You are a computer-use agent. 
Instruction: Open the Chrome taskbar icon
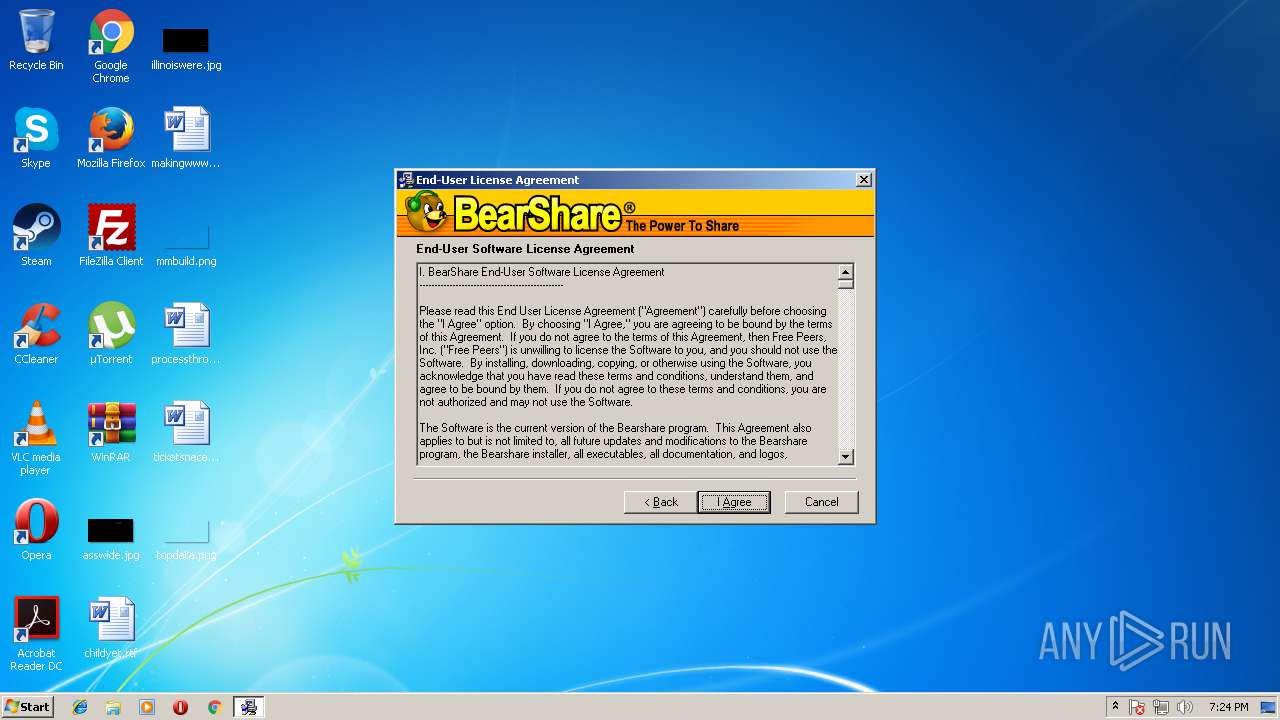(x=214, y=707)
